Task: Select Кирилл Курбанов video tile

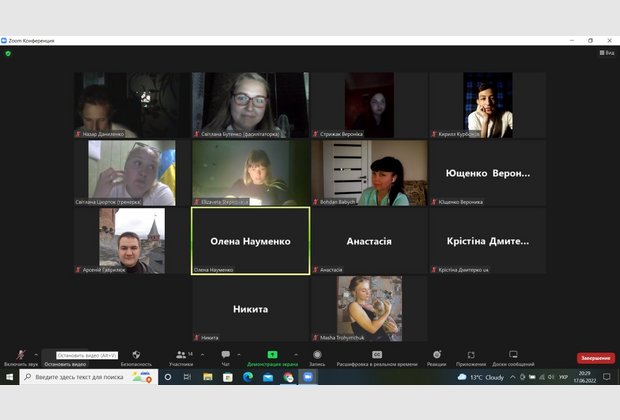Action: (488, 105)
